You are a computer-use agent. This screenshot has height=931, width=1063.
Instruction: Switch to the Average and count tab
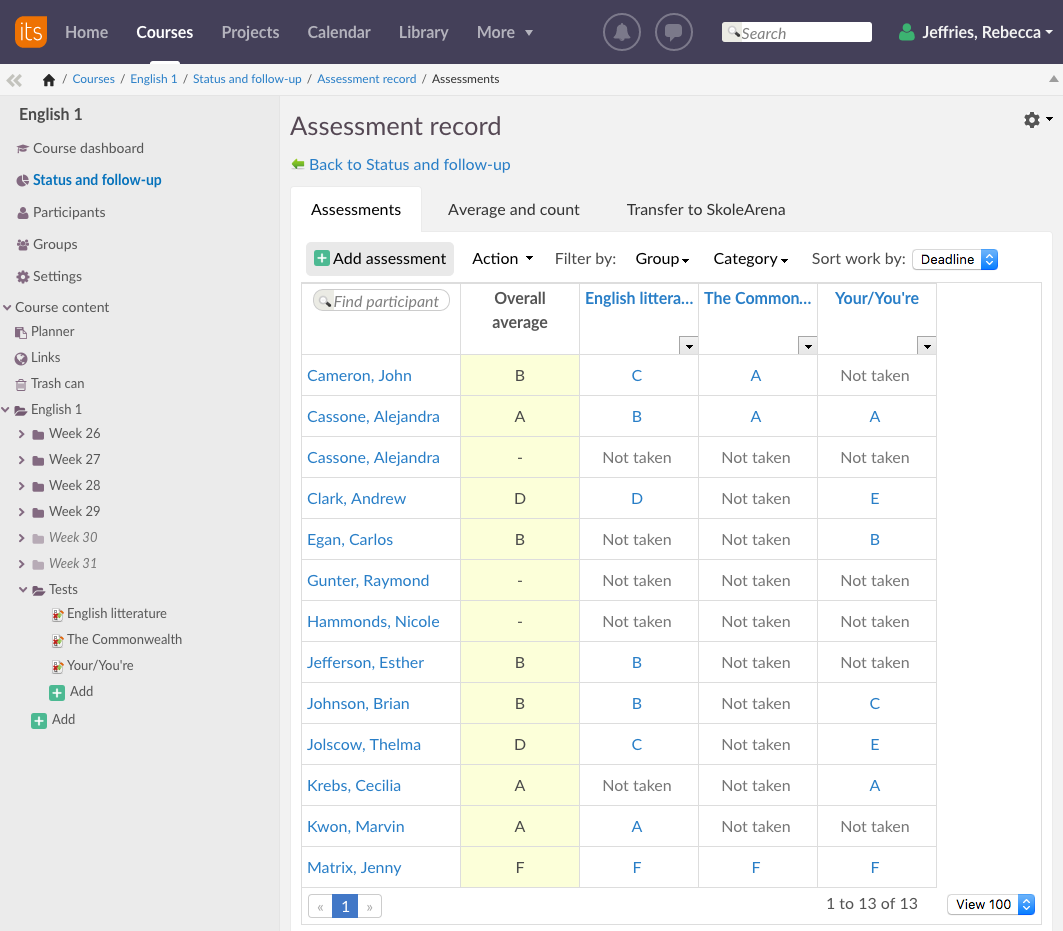(514, 210)
